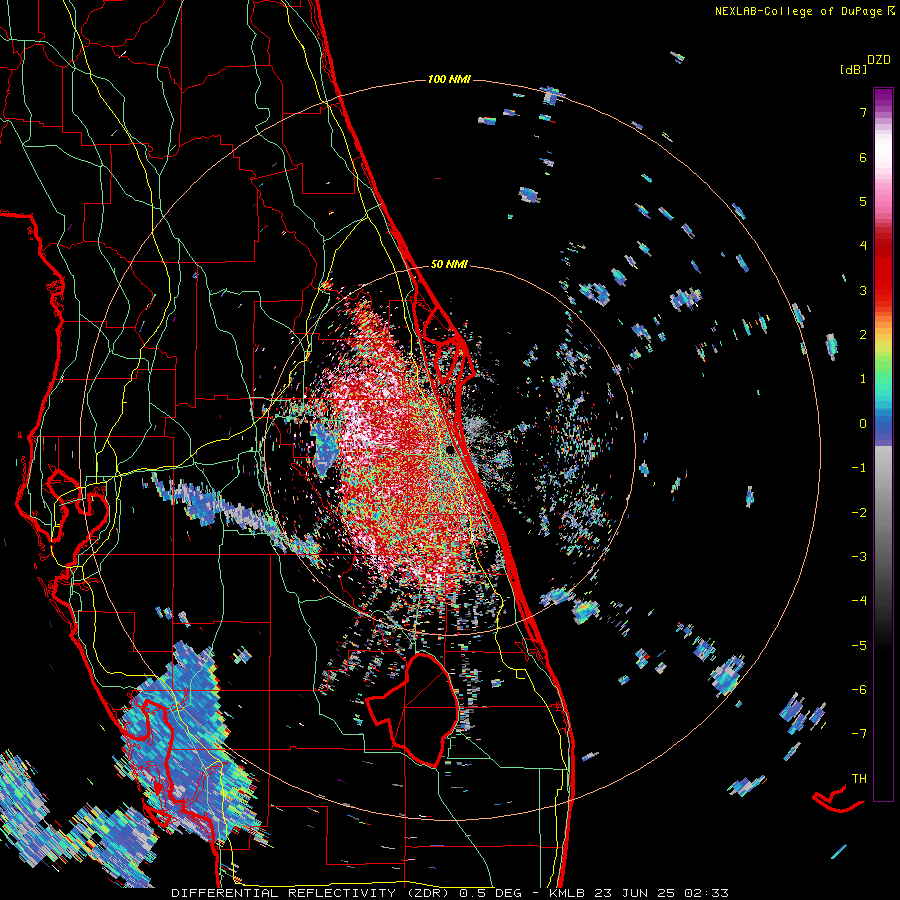Image resolution: width=900 pixels, height=900 pixels.
Task: Click the -5 dB tick label on the scale
Action: (859, 645)
